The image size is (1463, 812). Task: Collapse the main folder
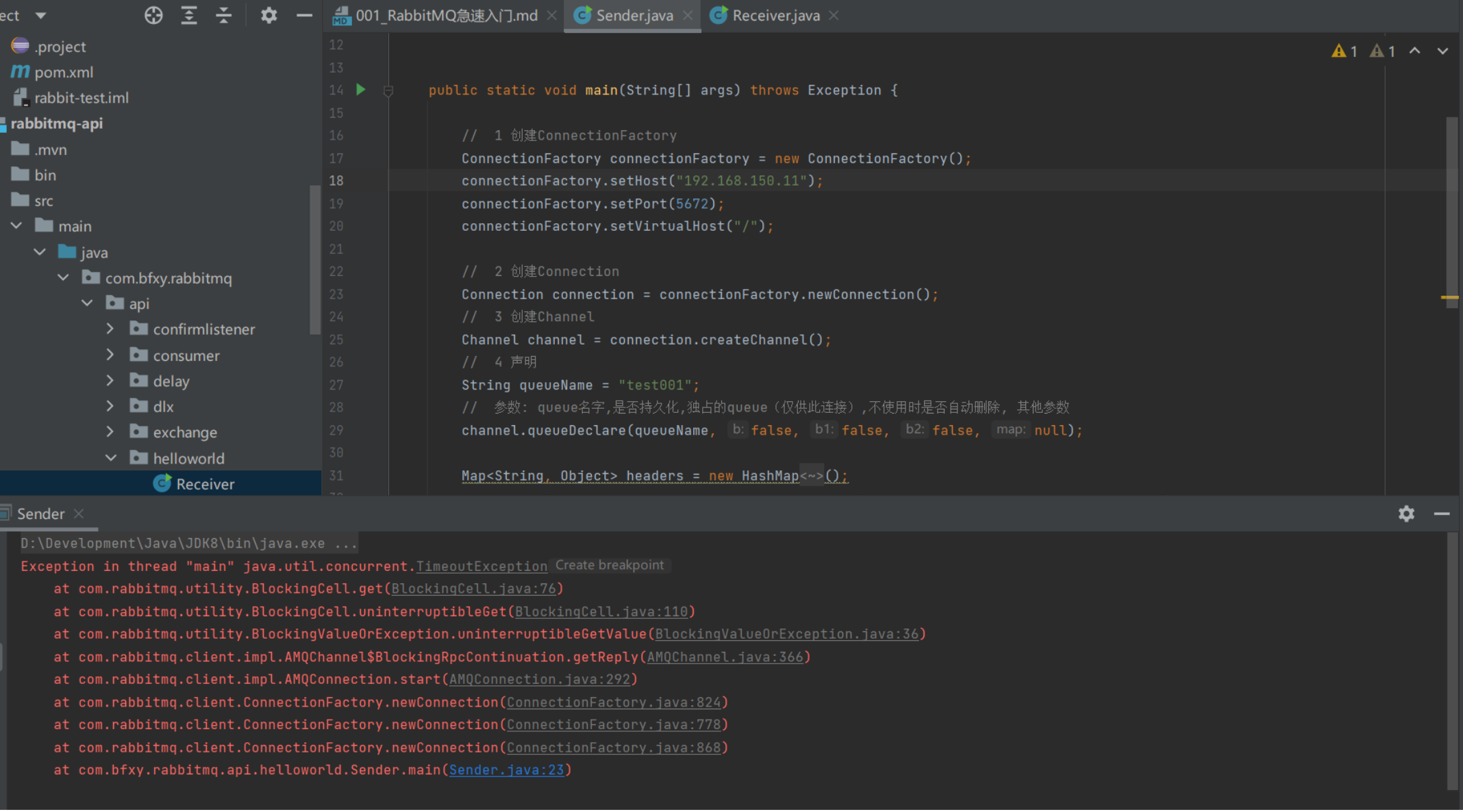[x=16, y=226]
